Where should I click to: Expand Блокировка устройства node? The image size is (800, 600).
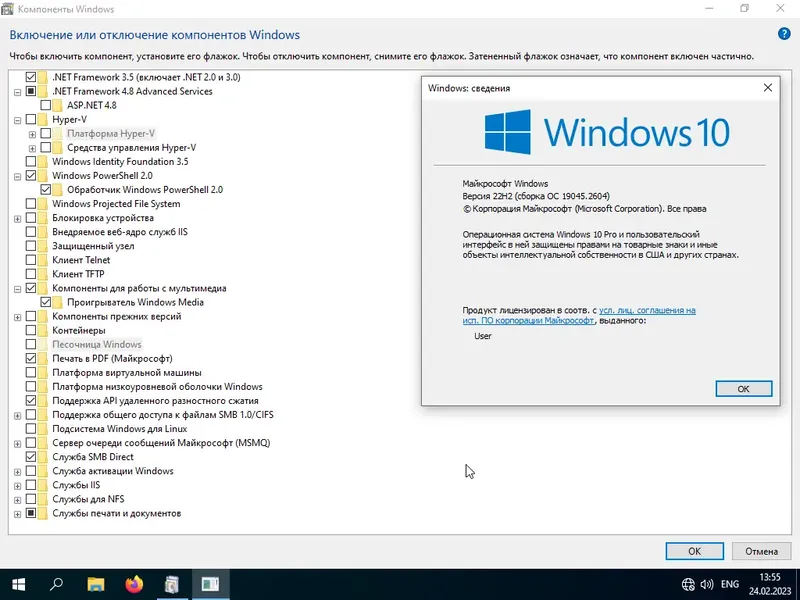17,219
